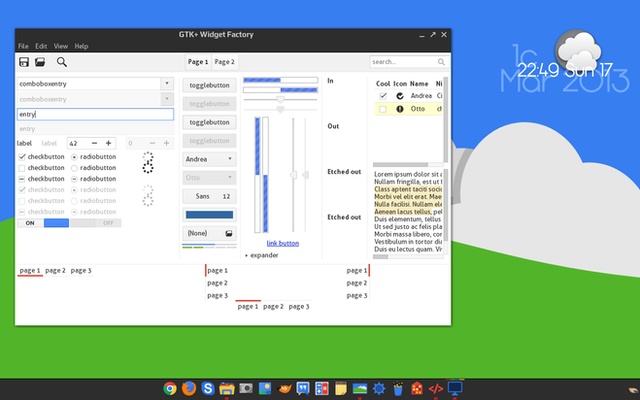This screenshot has width=640, height=400.
Task: Open the red-blue switches tweak dock icon
Action: click(322, 388)
